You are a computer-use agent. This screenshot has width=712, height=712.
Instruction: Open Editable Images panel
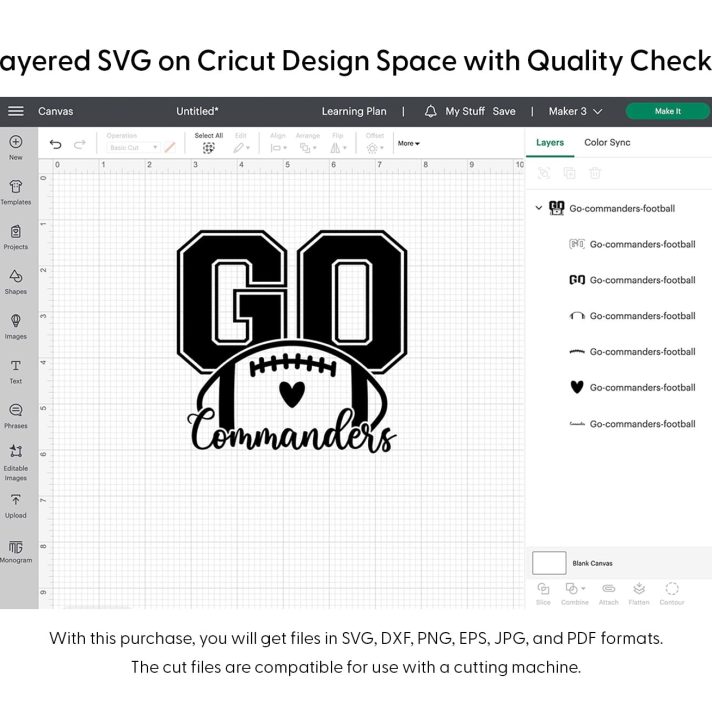[x=16, y=462]
